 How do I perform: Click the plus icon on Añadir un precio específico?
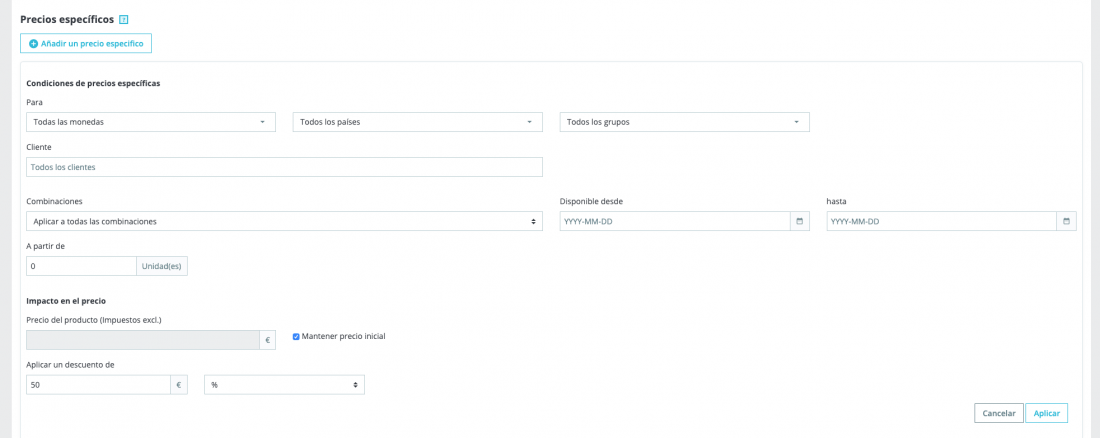point(34,44)
